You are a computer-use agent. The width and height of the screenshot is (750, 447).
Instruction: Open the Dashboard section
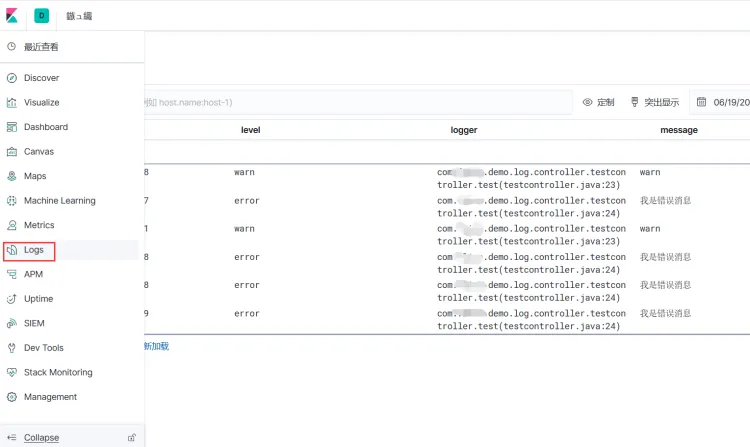(x=46, y=127)
